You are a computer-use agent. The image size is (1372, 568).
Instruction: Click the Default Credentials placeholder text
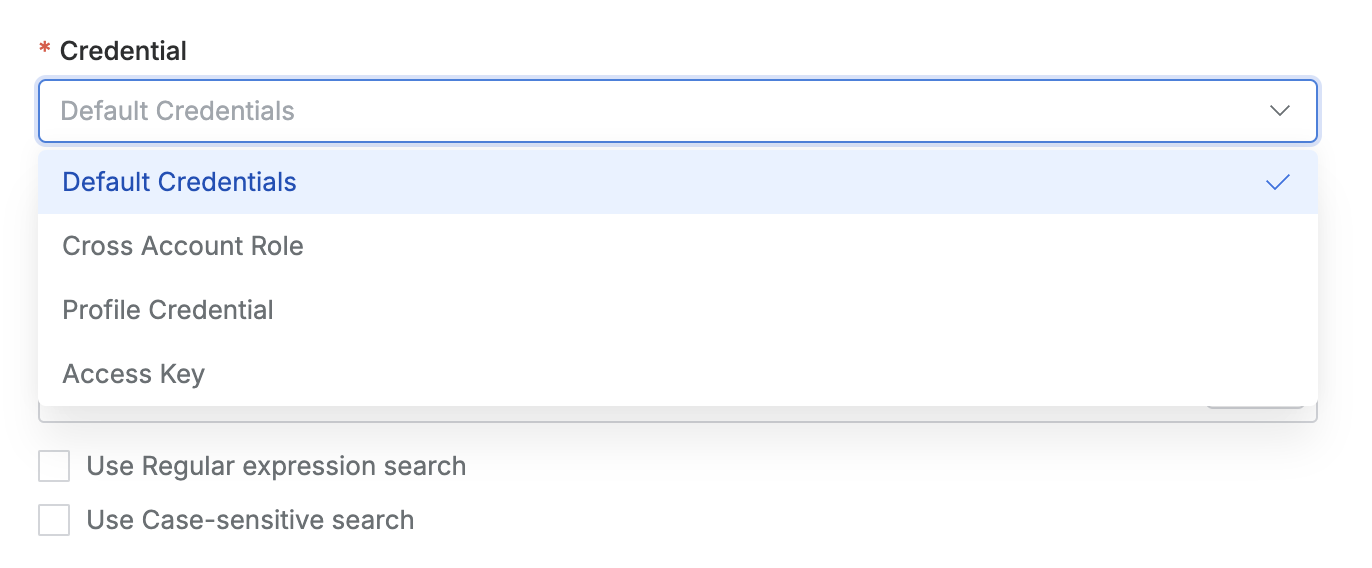178,110
